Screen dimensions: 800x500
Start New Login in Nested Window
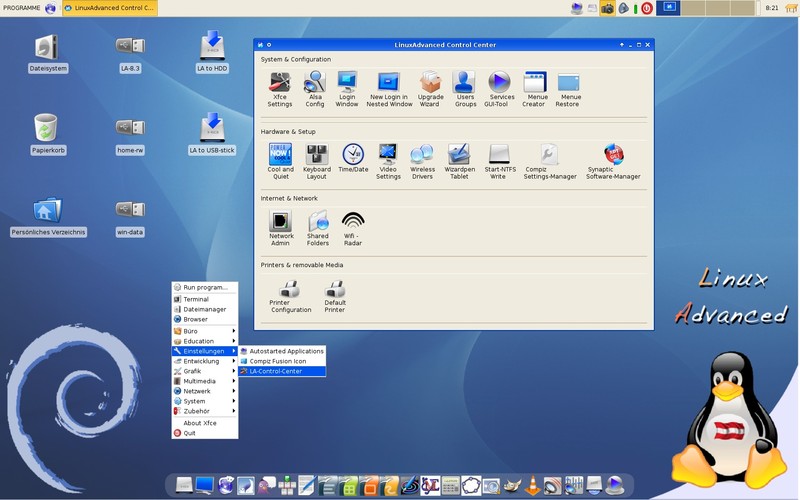pos(389,89)
